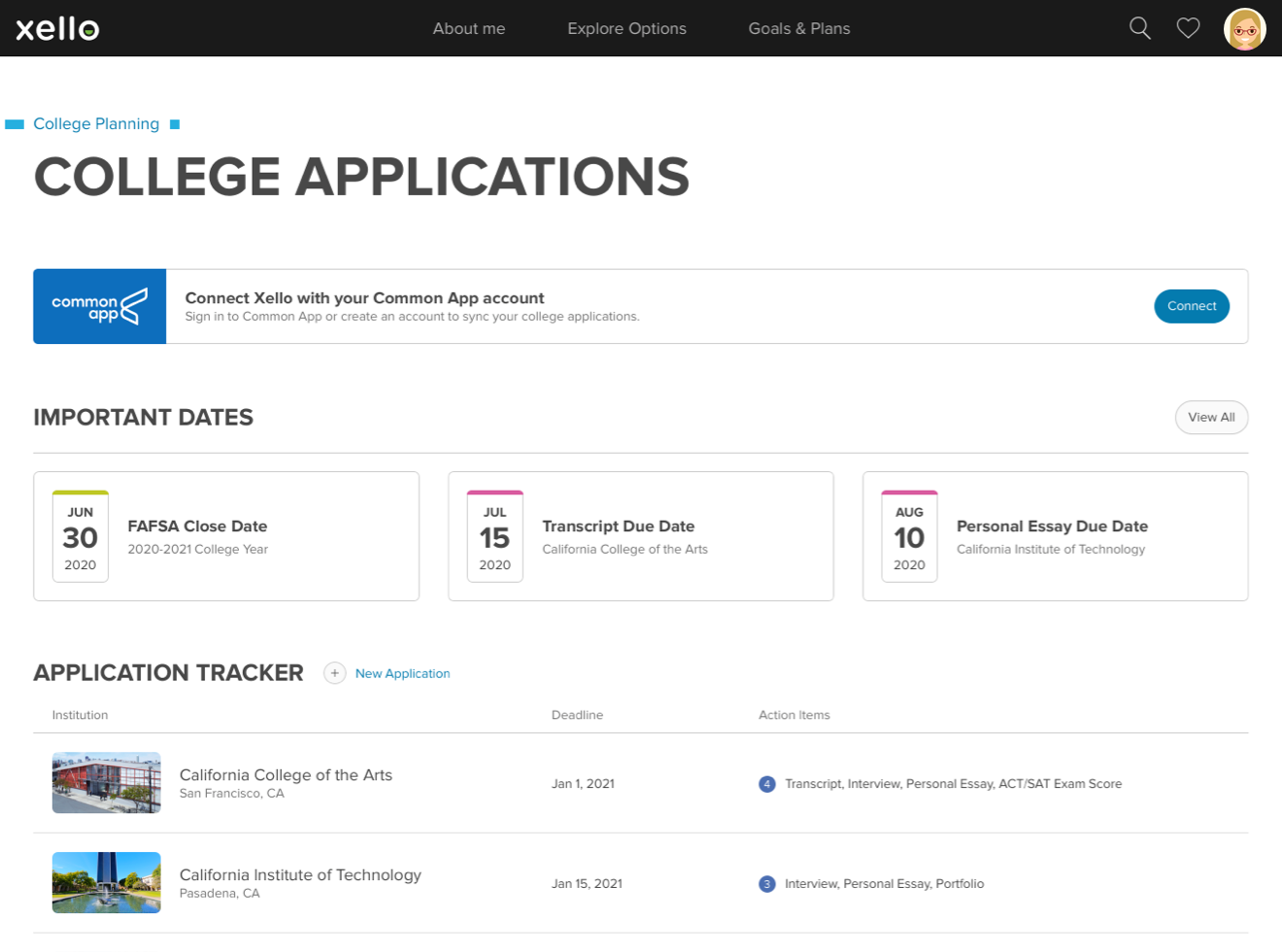
Task: Open the Goals & Plans menu
Action: click(x=799, y=28)
